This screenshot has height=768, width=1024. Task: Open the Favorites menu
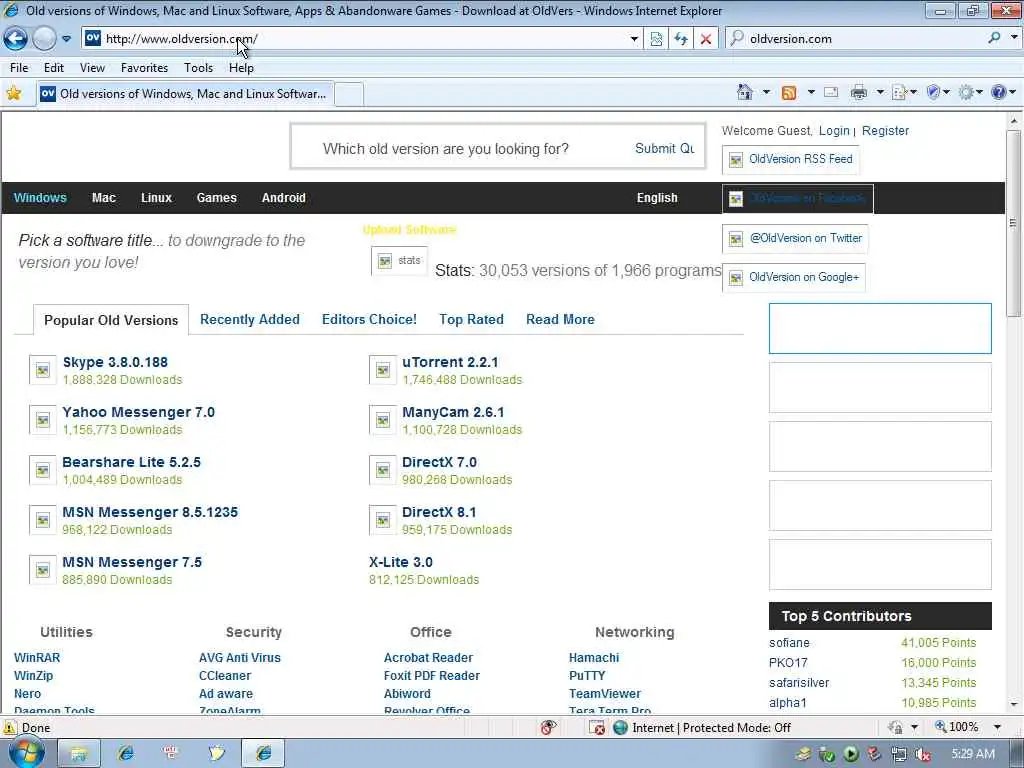pyautogui.click(x=144, y=68)
